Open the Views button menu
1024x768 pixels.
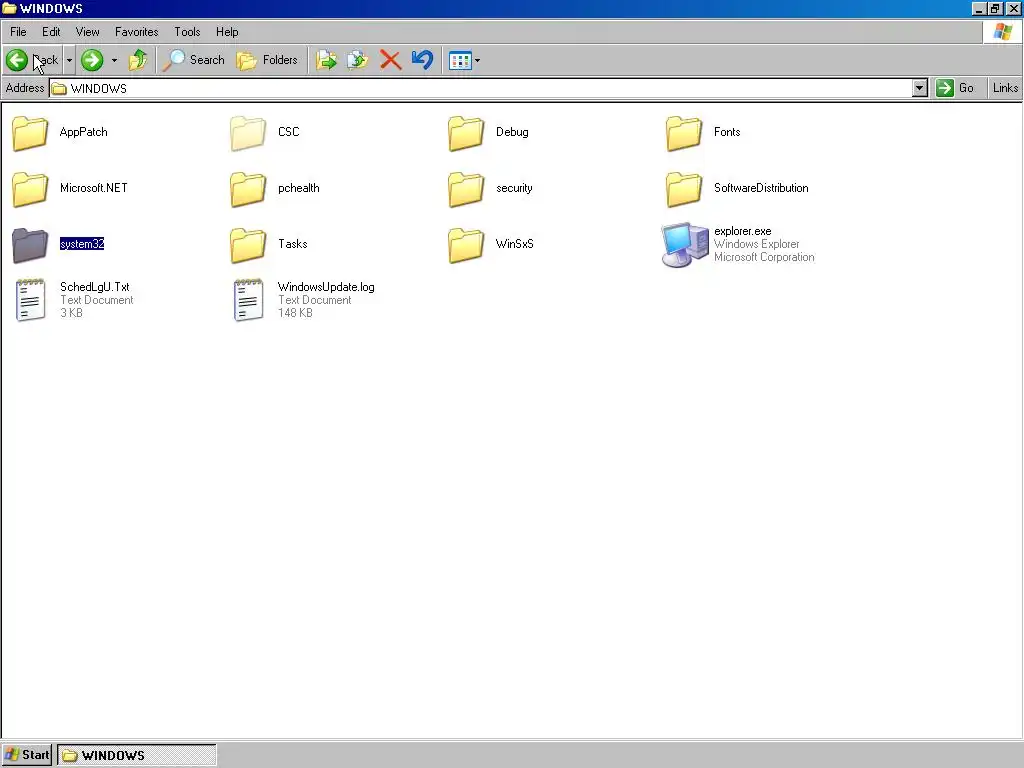464,60
